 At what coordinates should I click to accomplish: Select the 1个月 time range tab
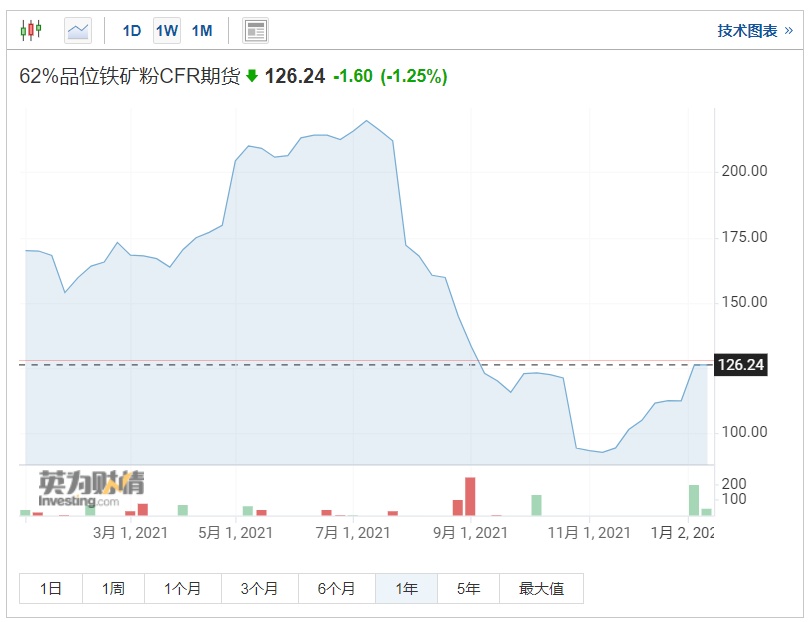point(183,588)
